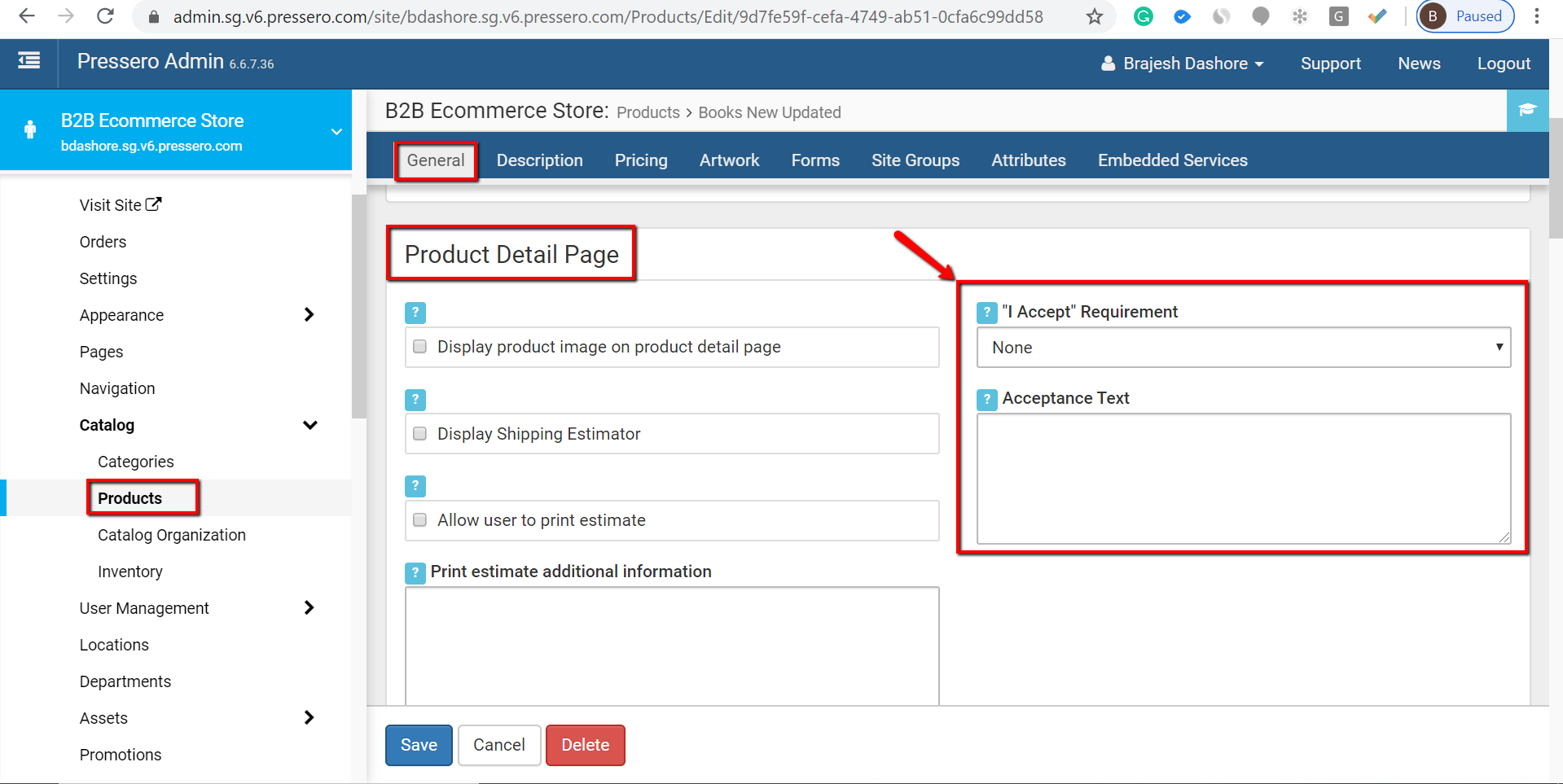Check Allow user to print estimate
1563x784 pixels.
coord(420,520)
